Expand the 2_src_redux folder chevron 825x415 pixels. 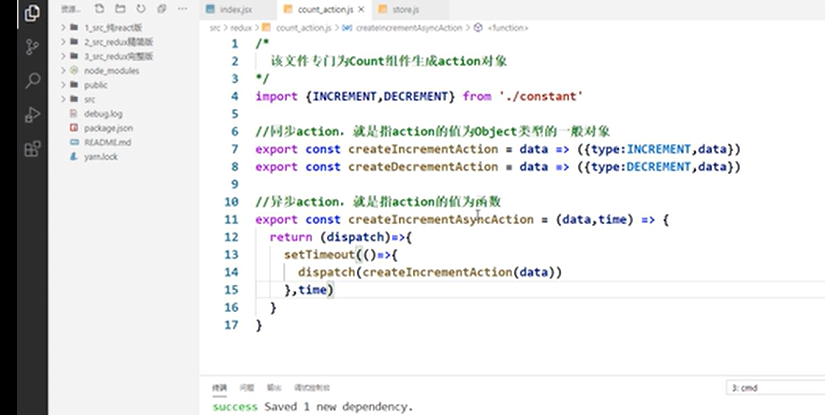pos(63,42)
